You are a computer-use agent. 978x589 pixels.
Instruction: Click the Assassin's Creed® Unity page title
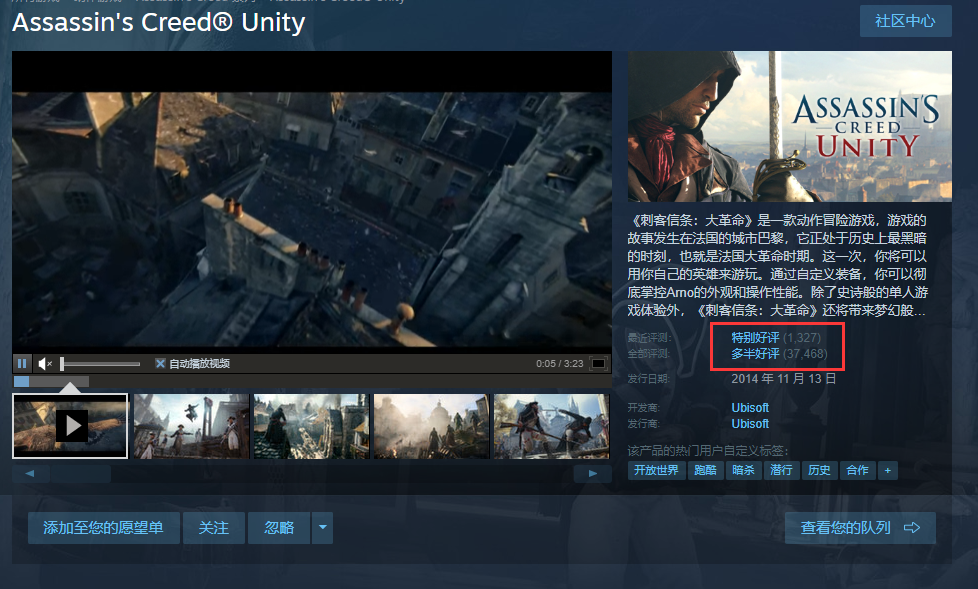pos(158,22)
